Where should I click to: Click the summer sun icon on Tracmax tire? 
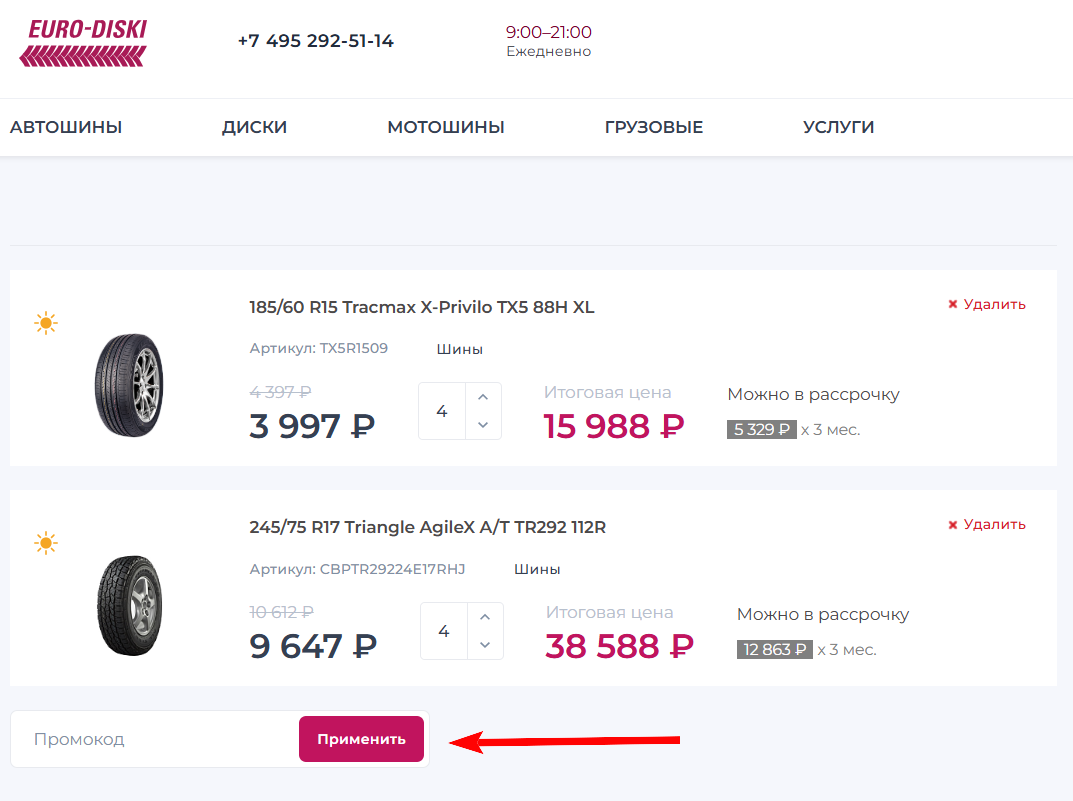pos(46,323)
